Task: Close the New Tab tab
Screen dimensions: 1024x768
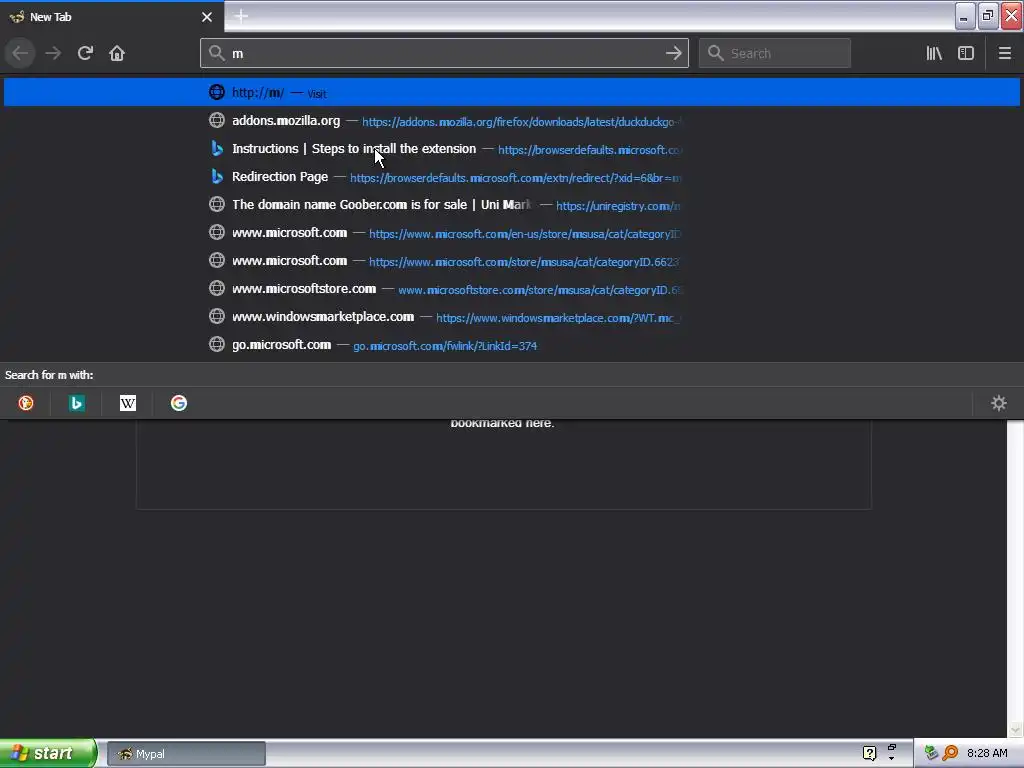Action: click(x=207, y=17)
